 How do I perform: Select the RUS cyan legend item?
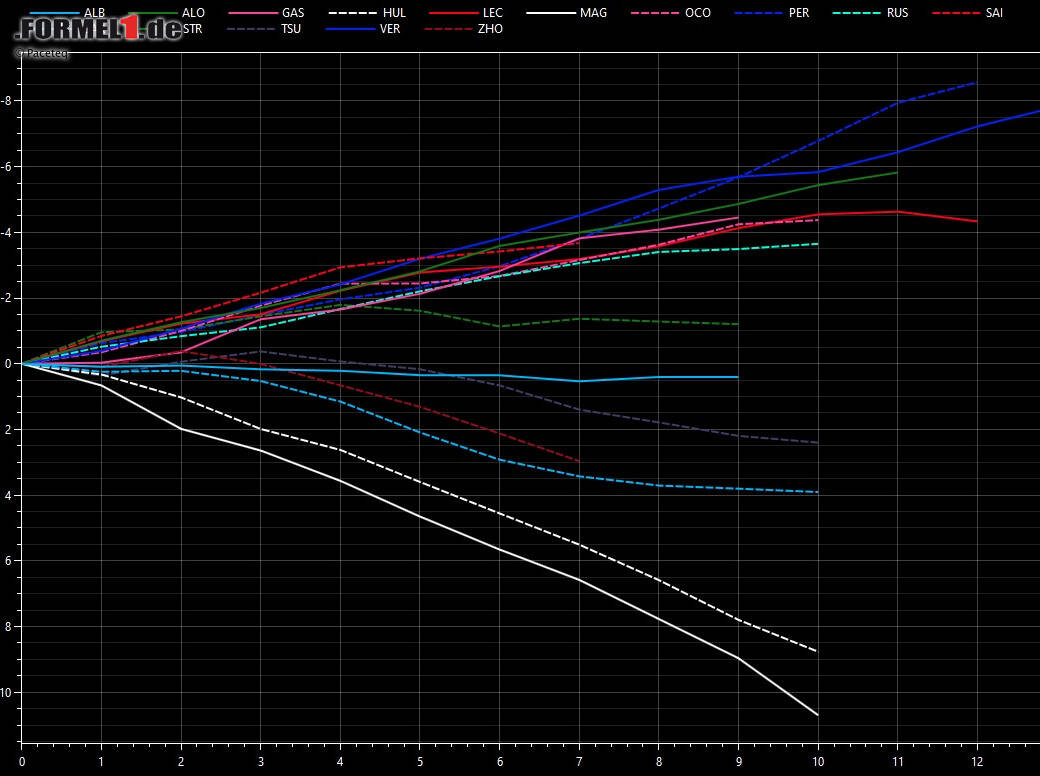click(x=871, y=13)
